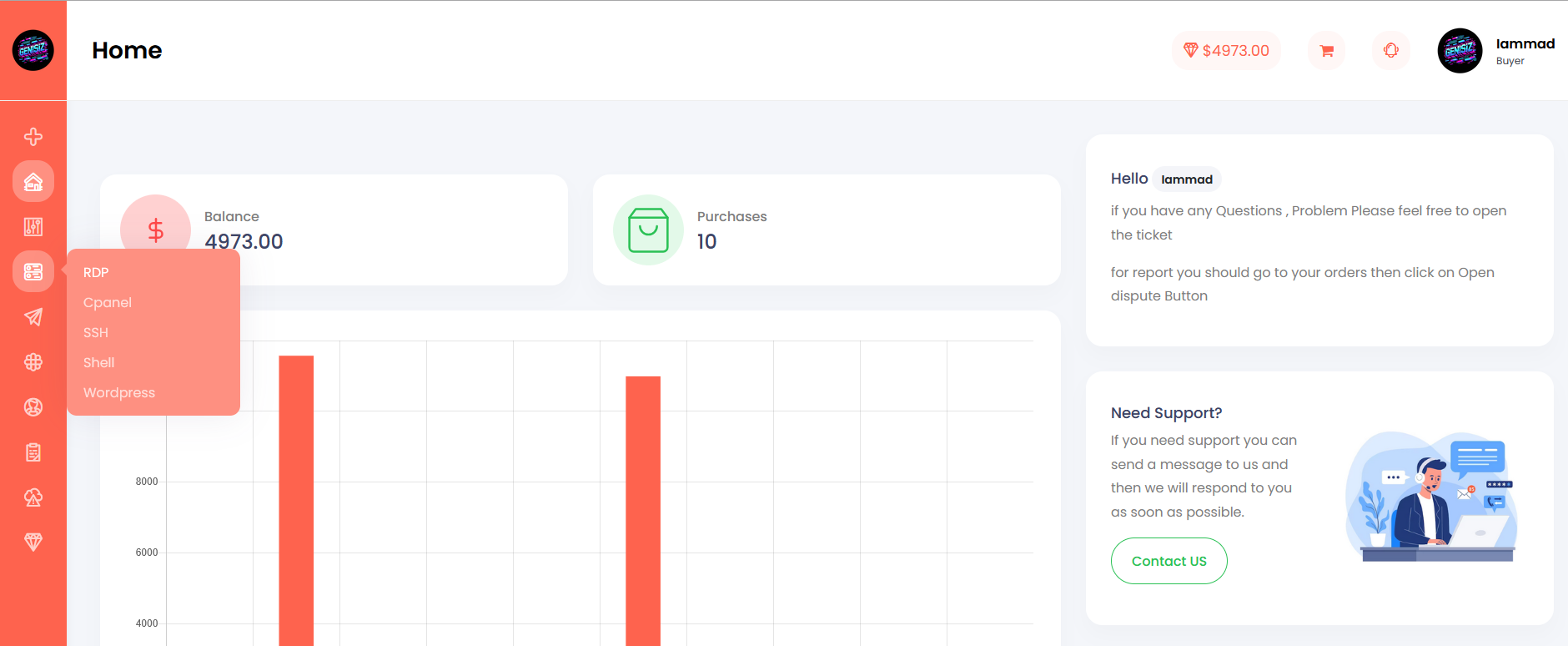This screenshot has height=646, width=1568.
Task: Click the Contact US button
Action: click(x=1168, y=561)
